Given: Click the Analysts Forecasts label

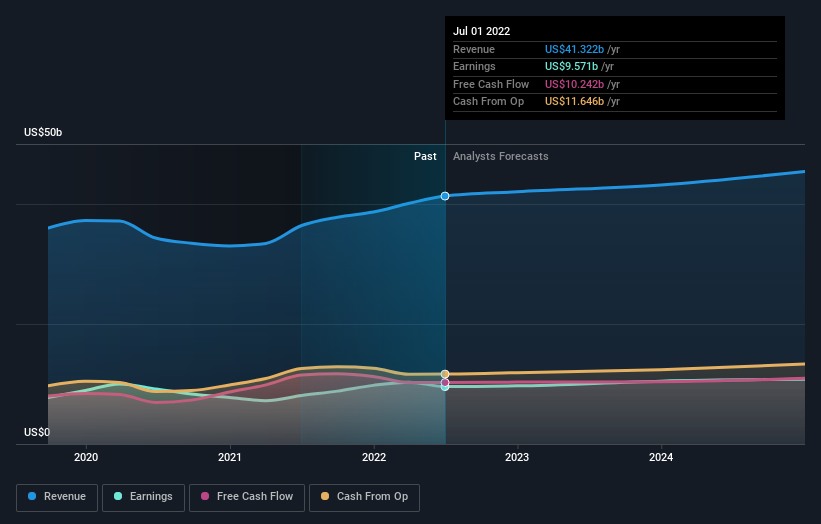Looking at the screenshot, I should [x=501, y=156].
